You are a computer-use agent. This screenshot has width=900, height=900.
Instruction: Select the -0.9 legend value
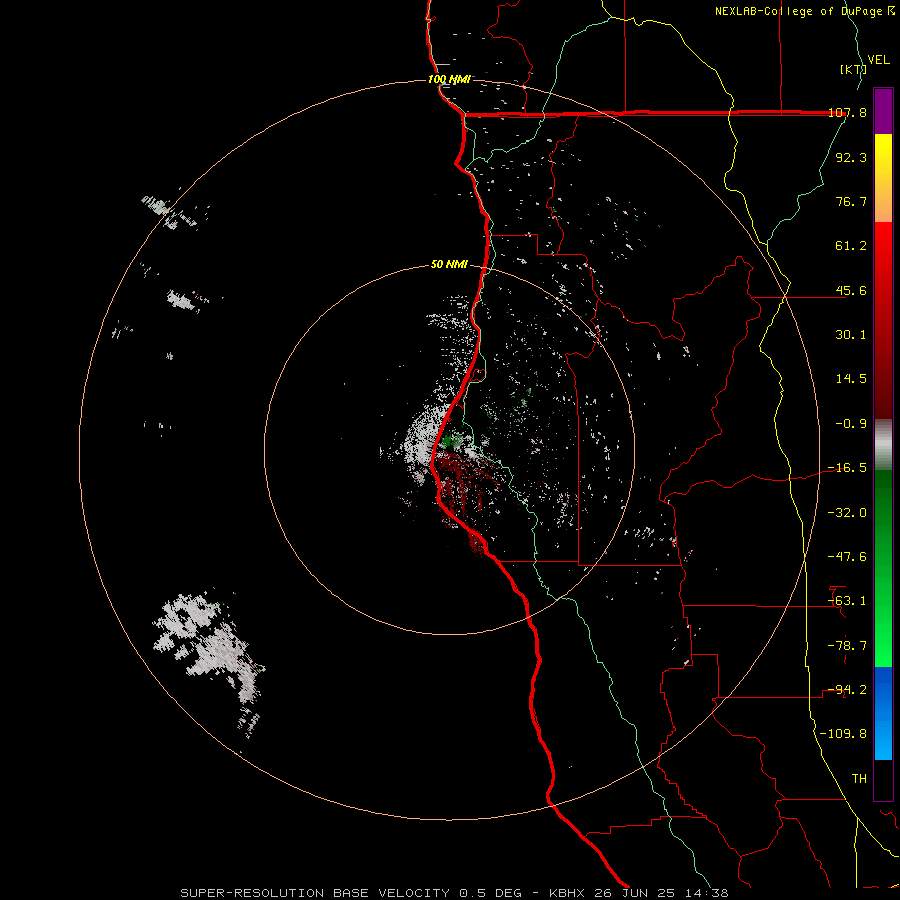point(851,424)
